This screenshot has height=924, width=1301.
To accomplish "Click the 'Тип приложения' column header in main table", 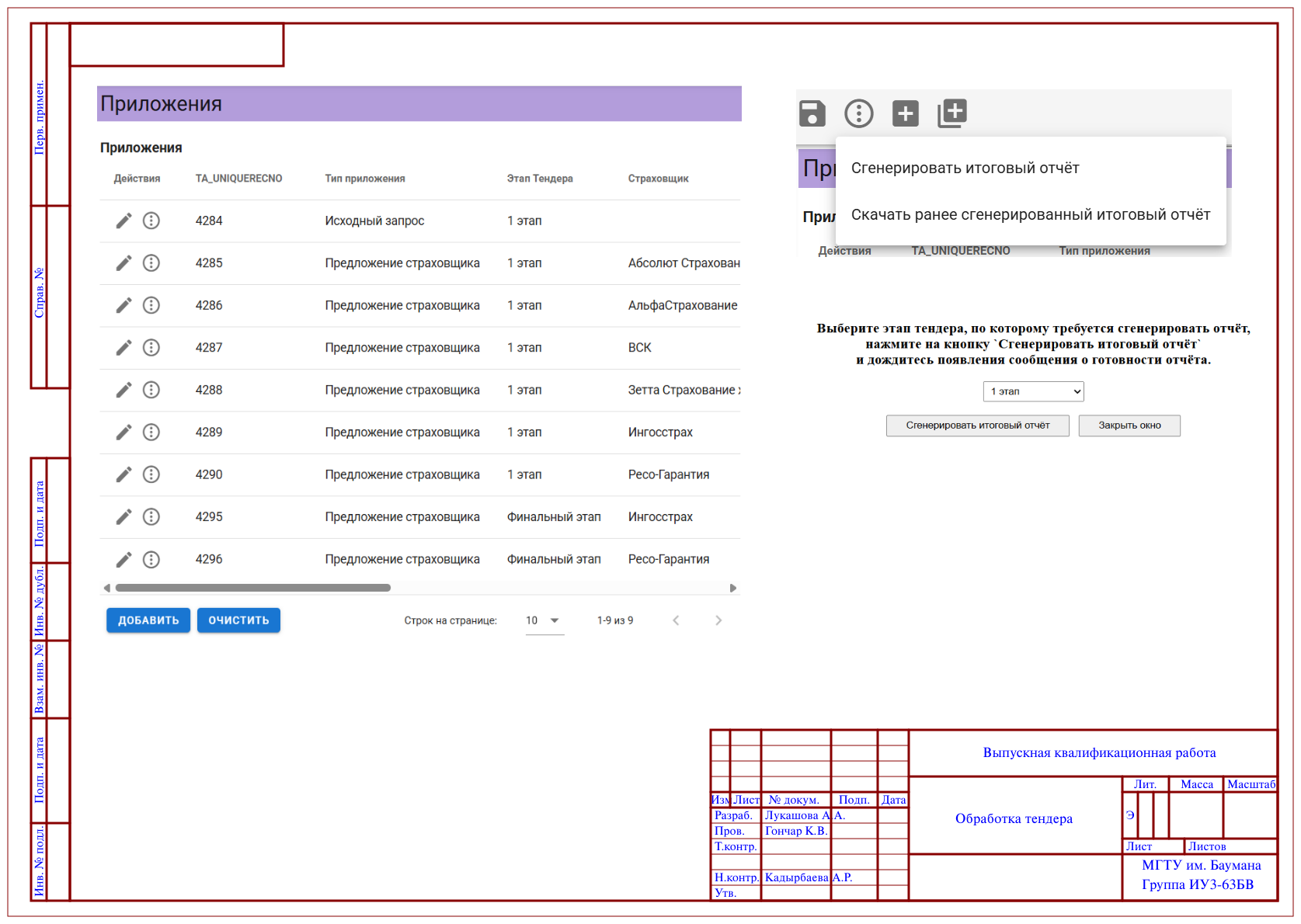I will [x=365, y=179].
